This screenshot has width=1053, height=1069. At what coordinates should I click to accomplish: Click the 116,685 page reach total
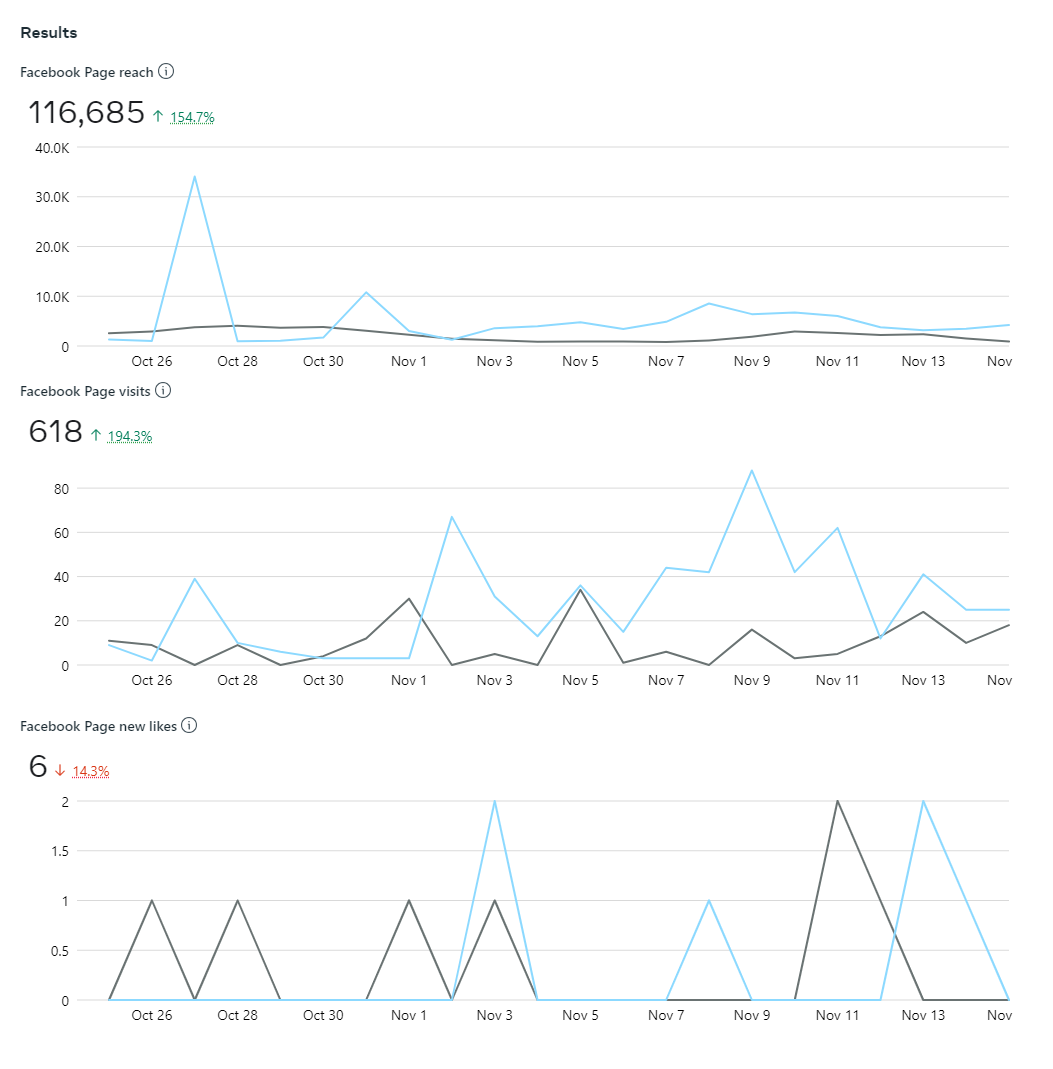tap(87, 112)
